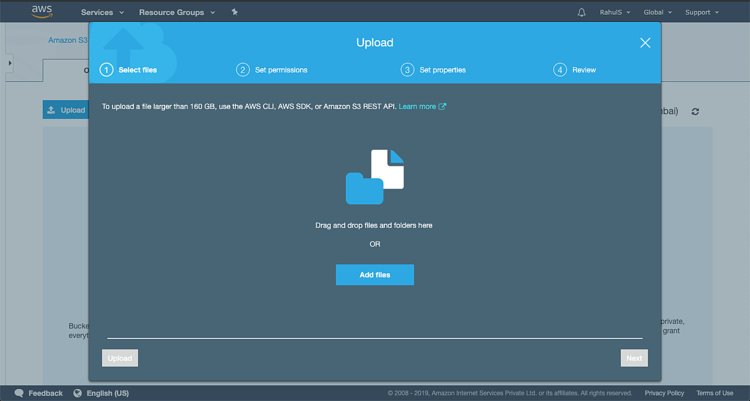The height and width of the screenshot is (401, 750).
Task: Click the Feedback speech bubble icon
Action: [19, 393]
